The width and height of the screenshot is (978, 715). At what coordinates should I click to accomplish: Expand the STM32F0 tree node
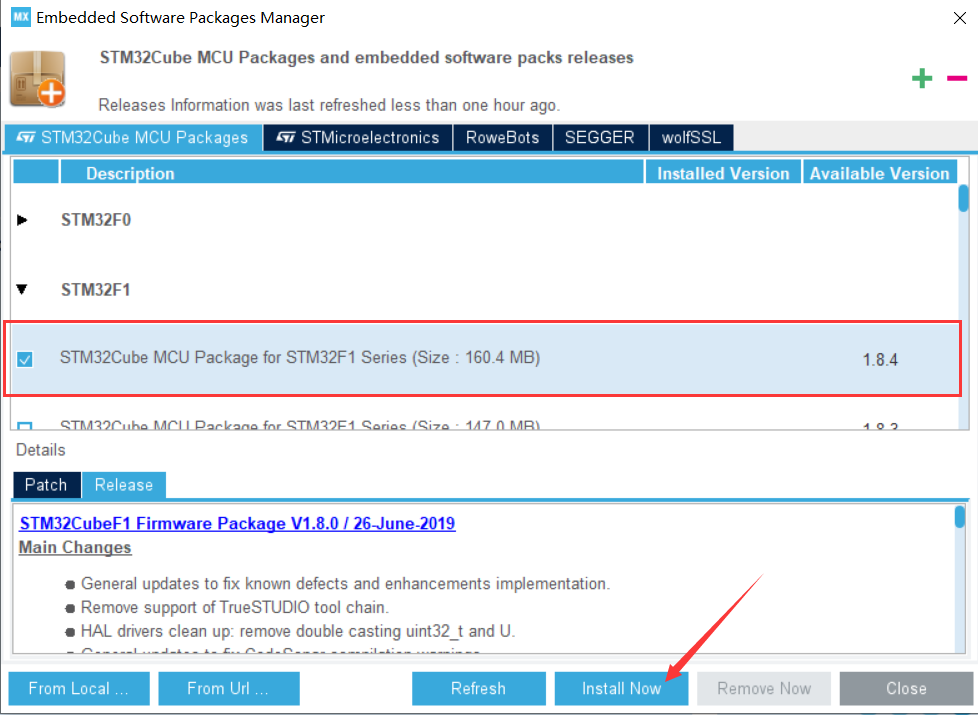[22, 220]
